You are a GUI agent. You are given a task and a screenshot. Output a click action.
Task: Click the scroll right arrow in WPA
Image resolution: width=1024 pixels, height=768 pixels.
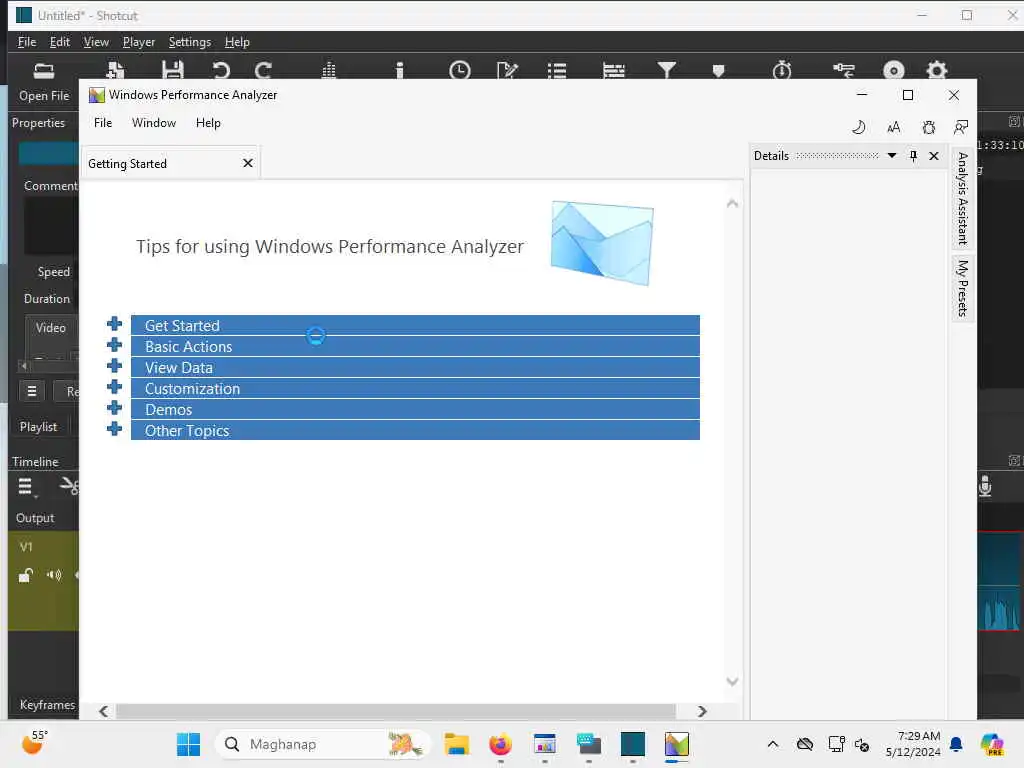click(x=702, y=711)
